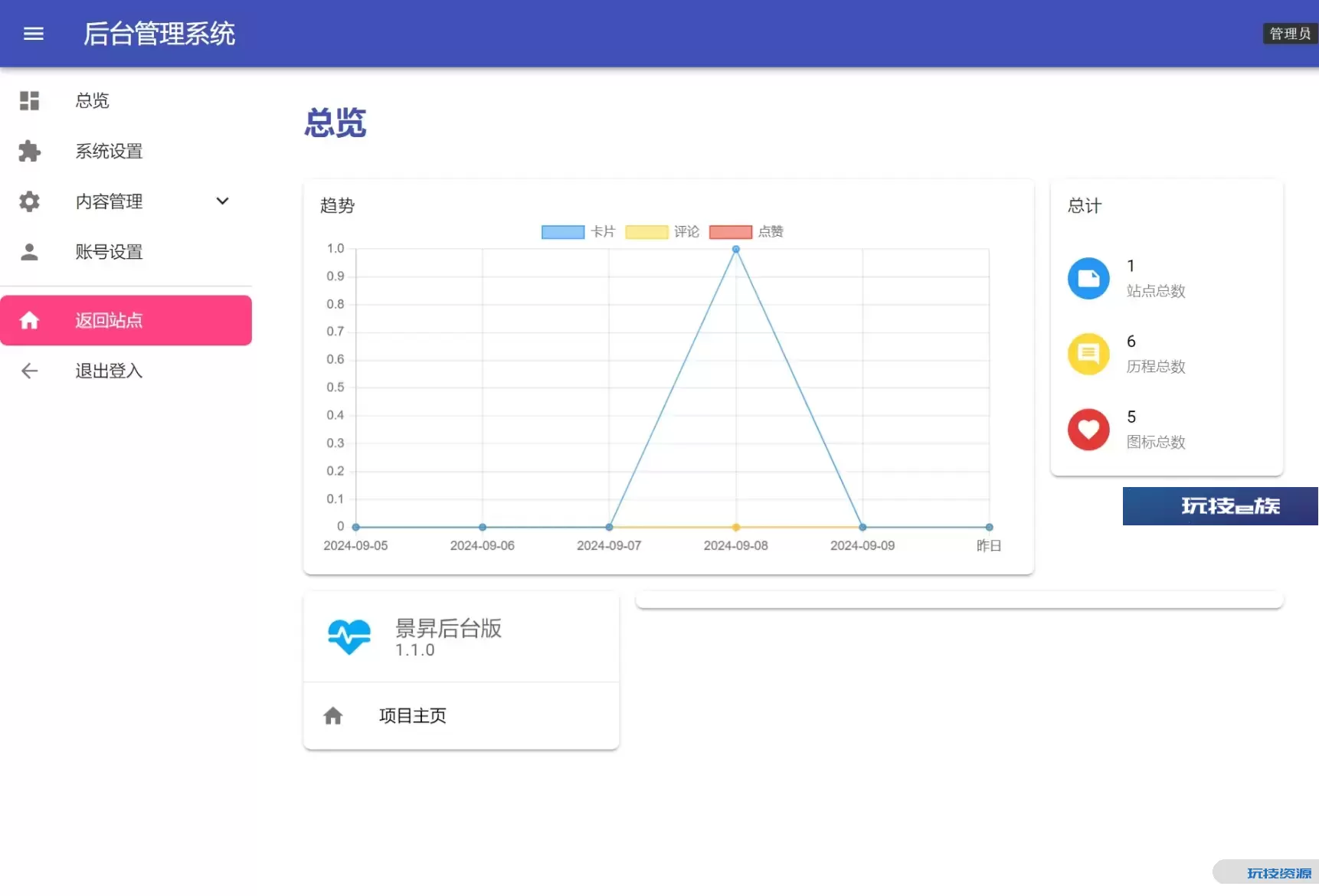Click the 景昇后台版 title text
The image size is (1319, 896).
(x=448, y=629)
